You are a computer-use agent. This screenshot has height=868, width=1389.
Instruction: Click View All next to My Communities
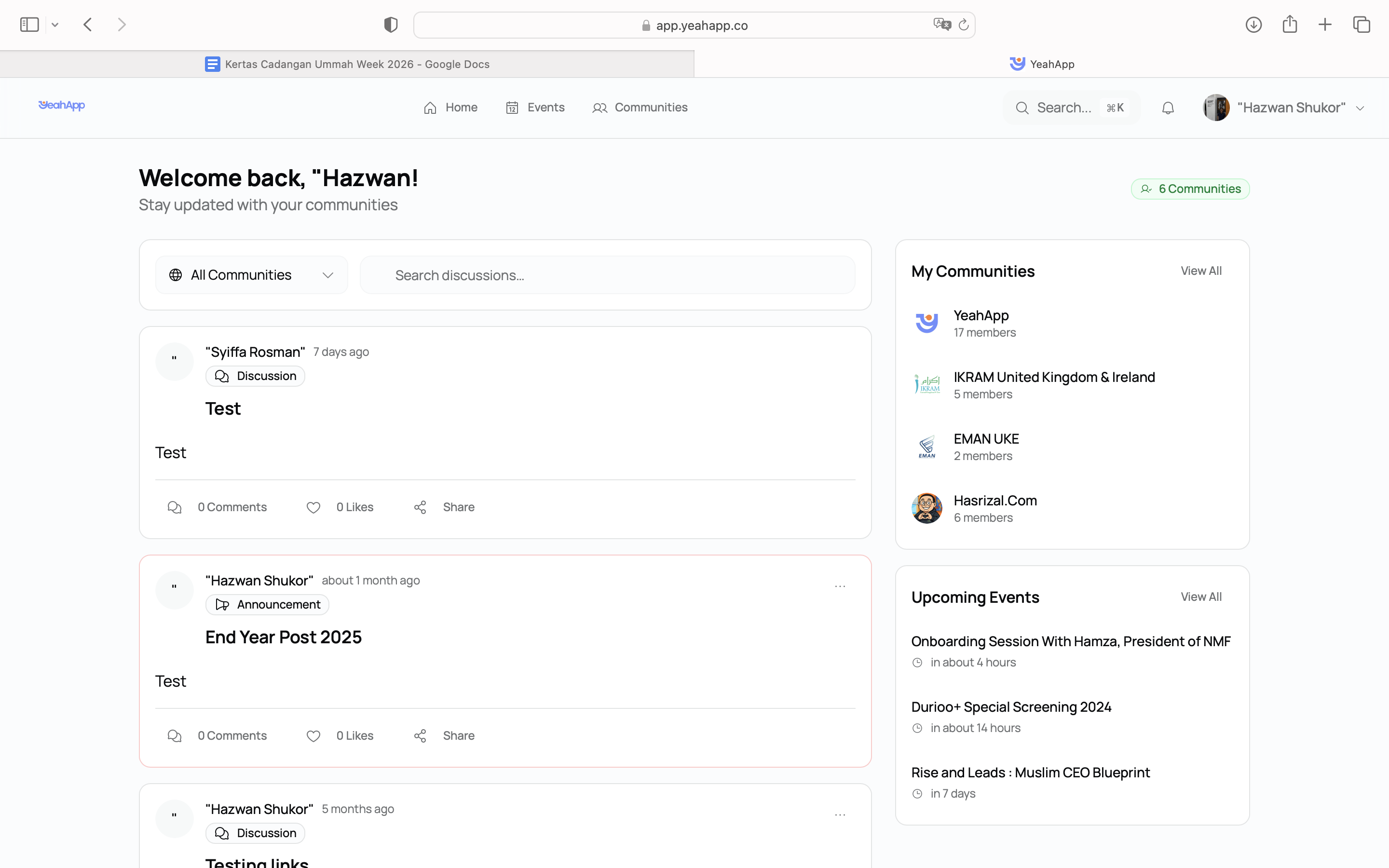tap(1201, 271)
